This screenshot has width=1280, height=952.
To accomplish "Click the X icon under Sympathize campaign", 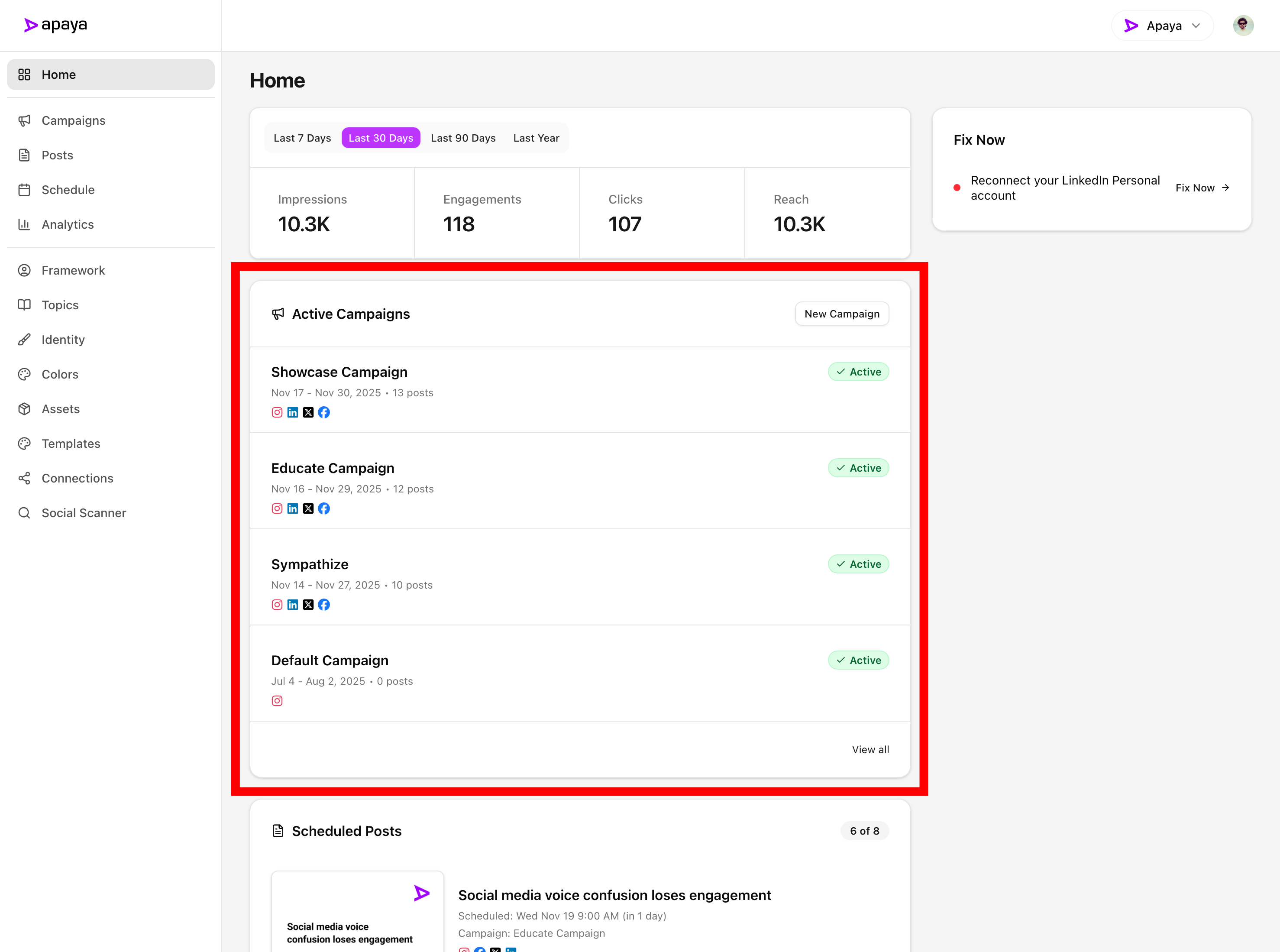I will [308, 605].
